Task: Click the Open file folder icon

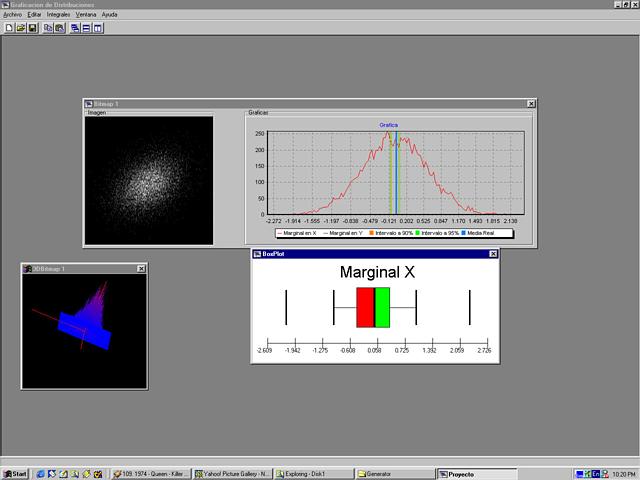Action: (20, 28)
